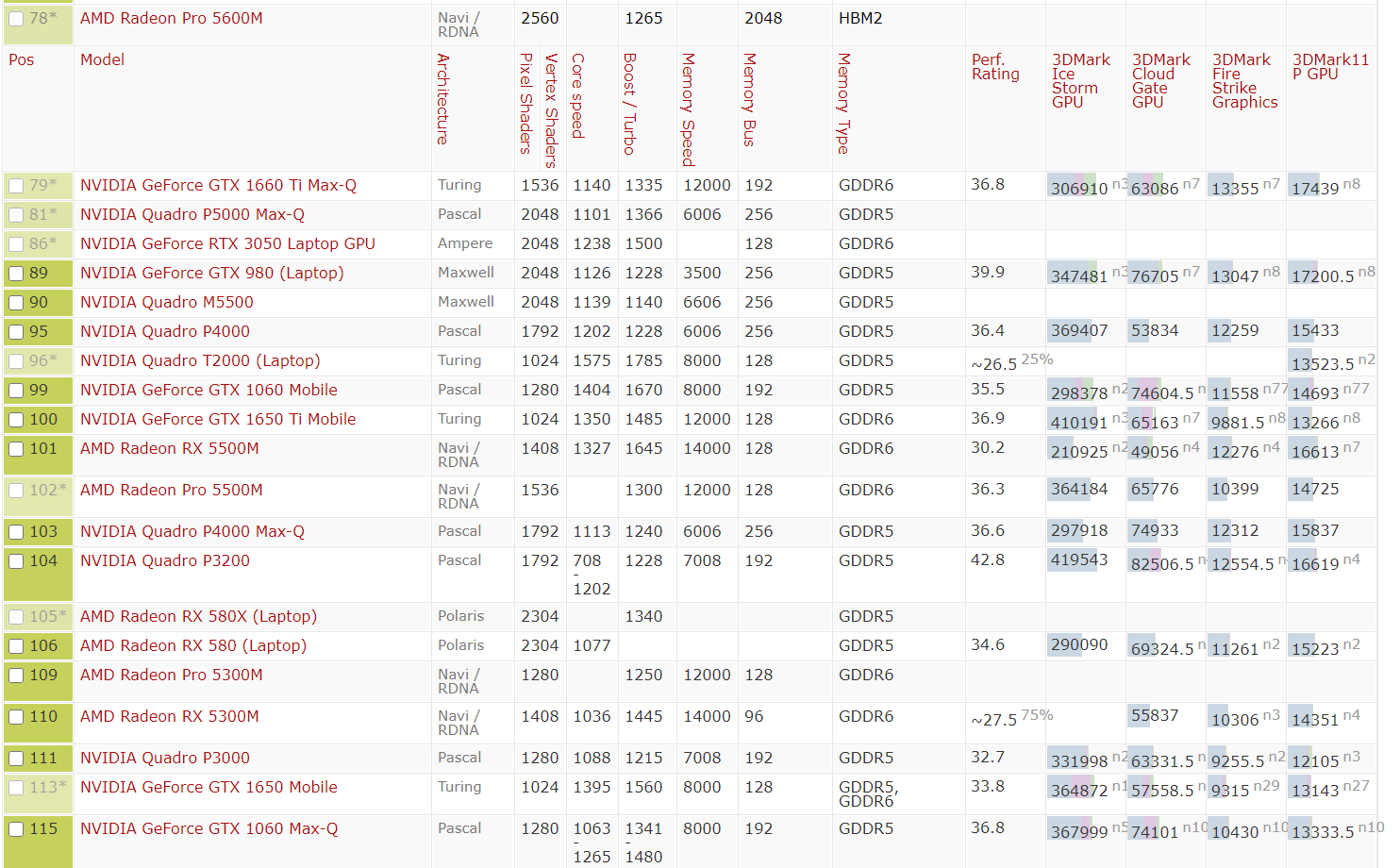
Task: Open NVIDIA Quadro M5500 link
Action: tap(167, 302)
